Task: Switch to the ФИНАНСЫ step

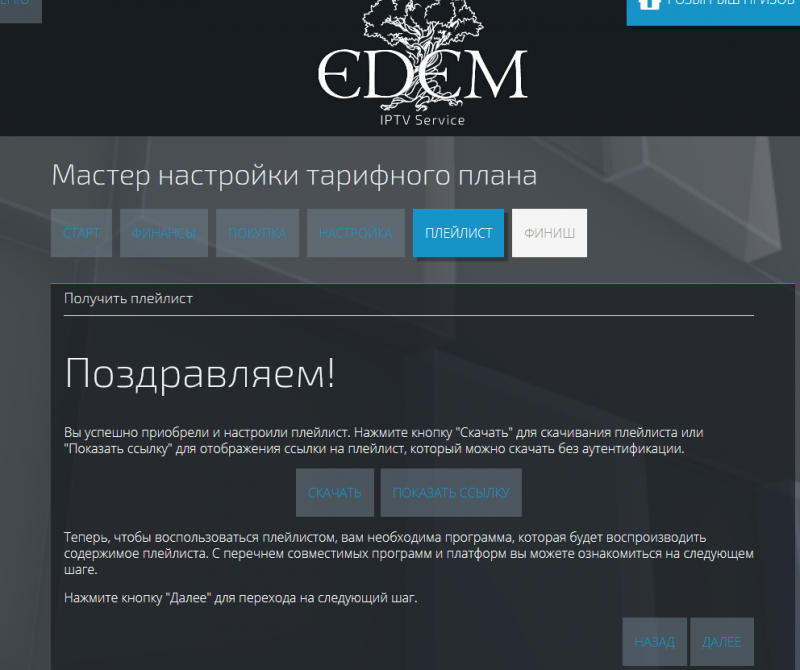Action: tap(164, 233)
